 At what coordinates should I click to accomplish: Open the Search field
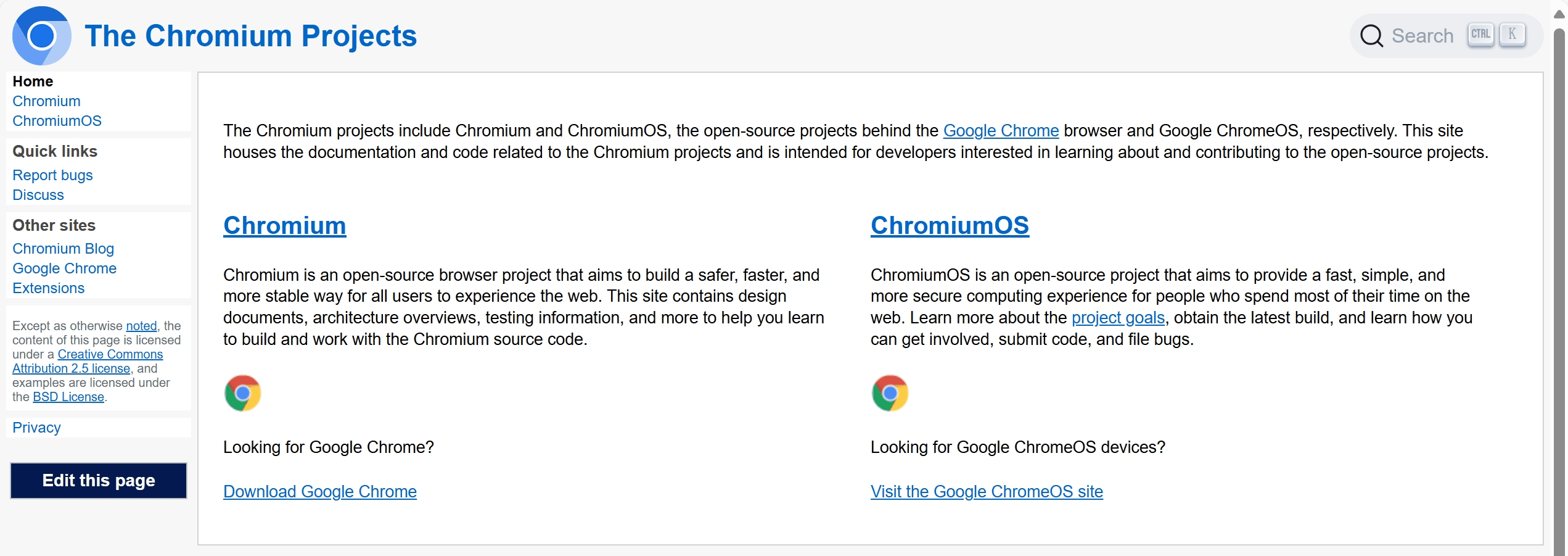[1447, 36]
